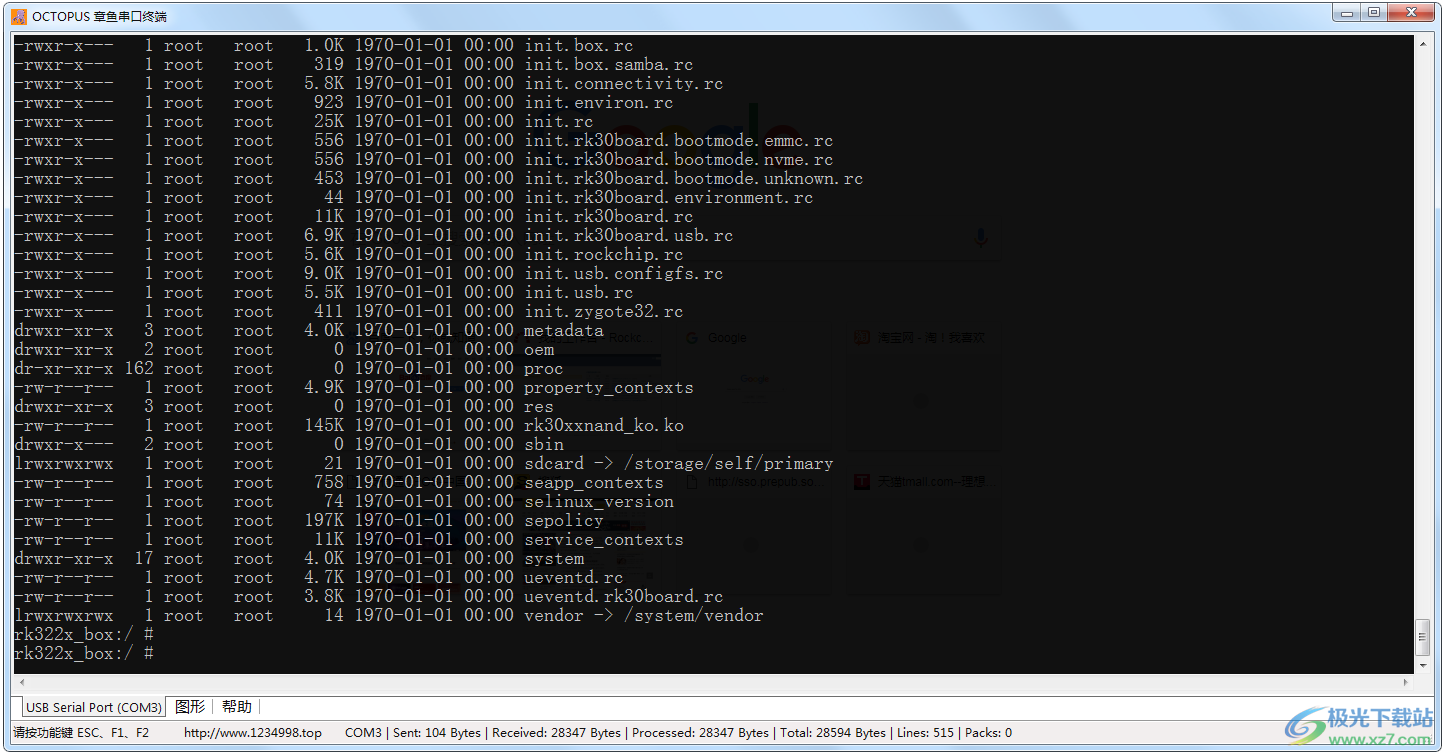Click the init.connectivity.rc file name
1444x756 pixels.
(x=624, y=83)
